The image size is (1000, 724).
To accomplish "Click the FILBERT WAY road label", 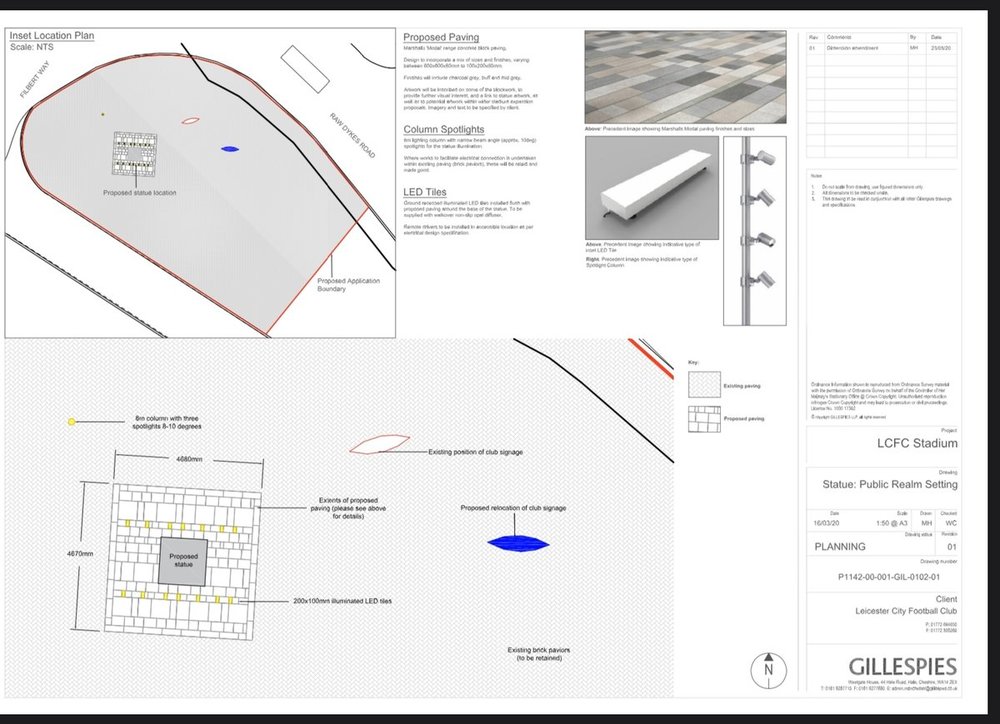I will coord(34,80).
